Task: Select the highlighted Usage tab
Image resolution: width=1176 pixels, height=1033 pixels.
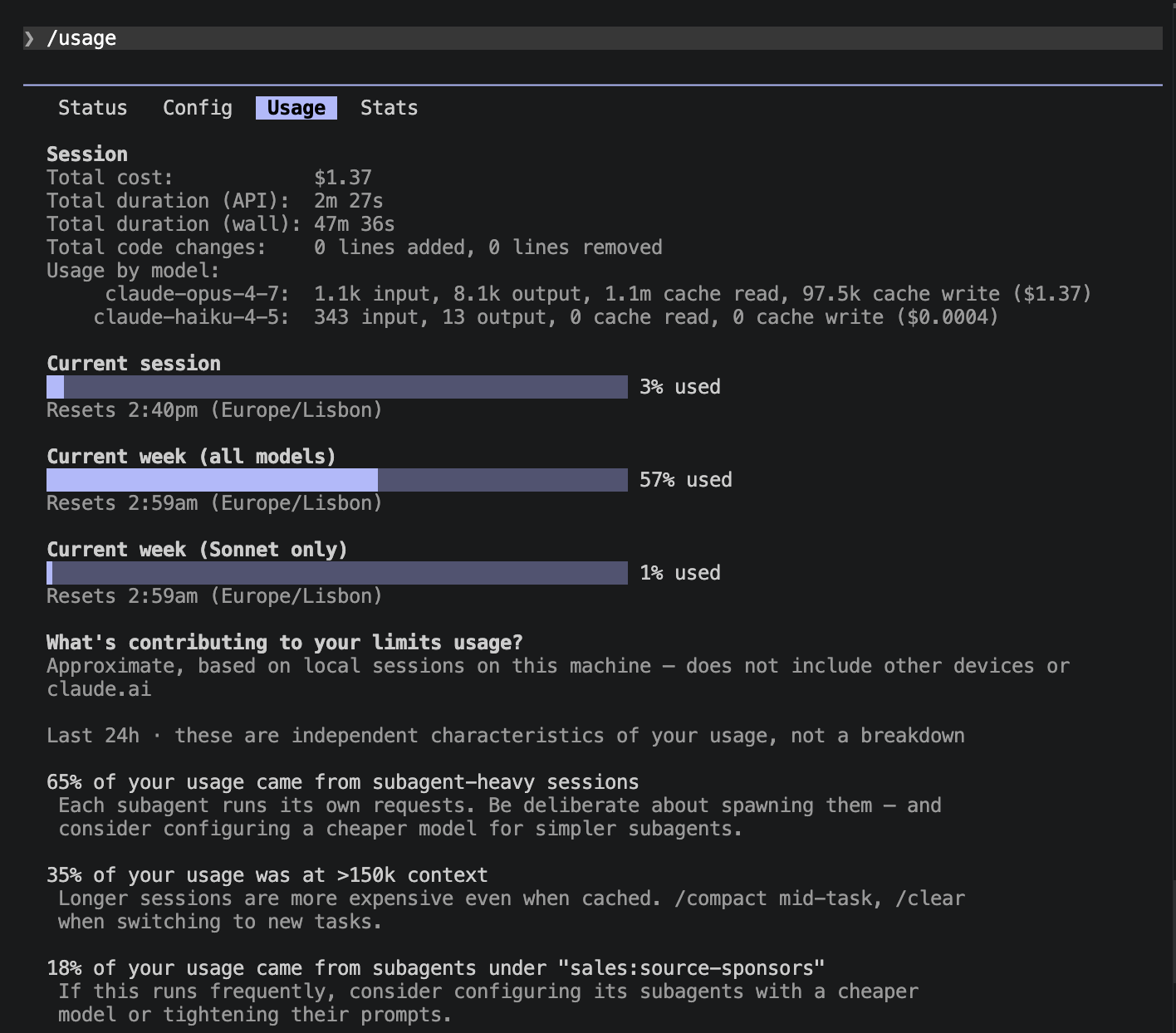Action: point(296,108)
